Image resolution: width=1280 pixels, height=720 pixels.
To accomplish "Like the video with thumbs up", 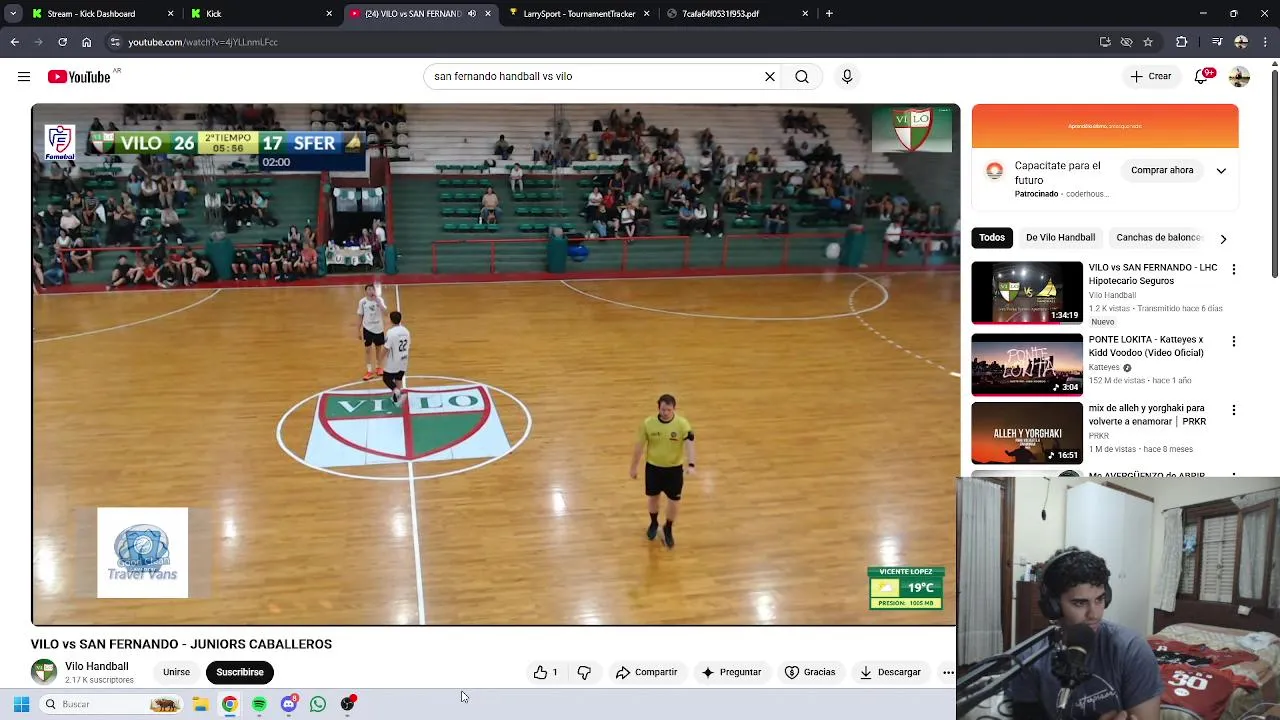I will click(546, 672).
